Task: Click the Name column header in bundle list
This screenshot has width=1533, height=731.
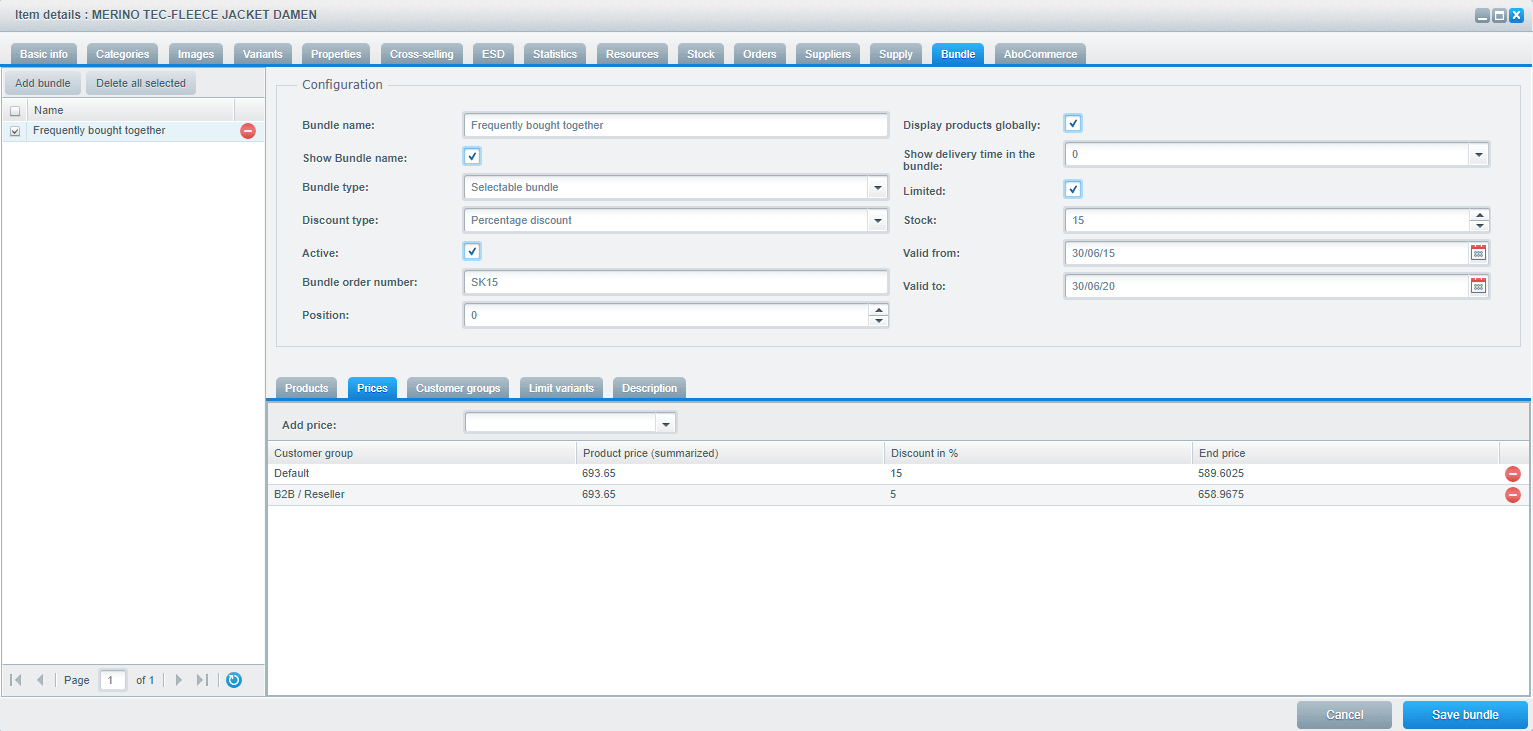Action: (x=131, y=111)
